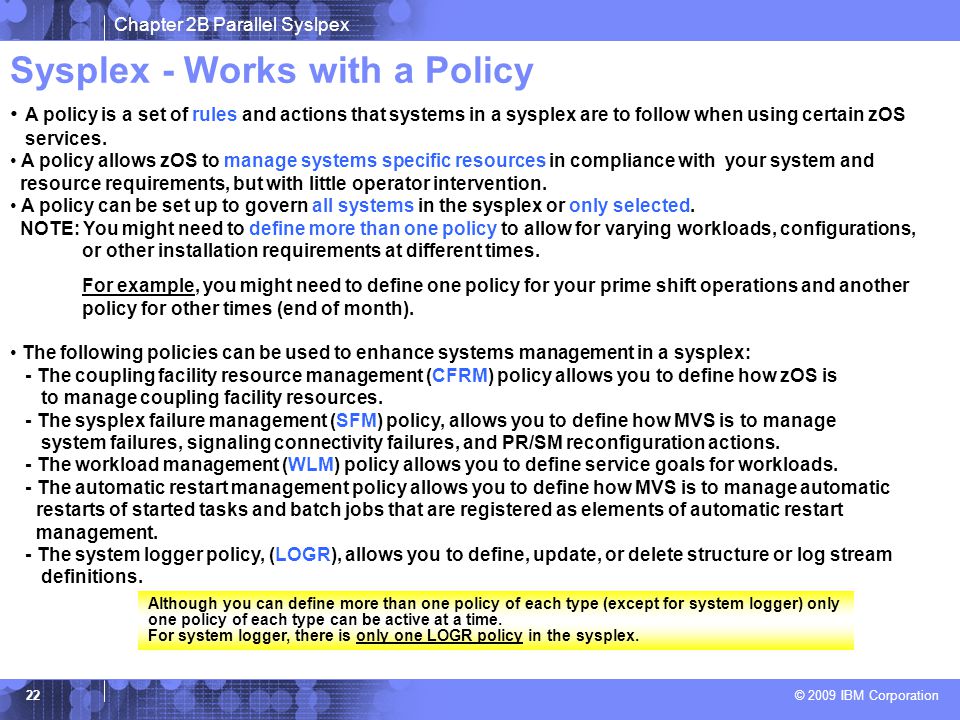Click the word 'definitions.' under system logger

[x=92, y=577]
